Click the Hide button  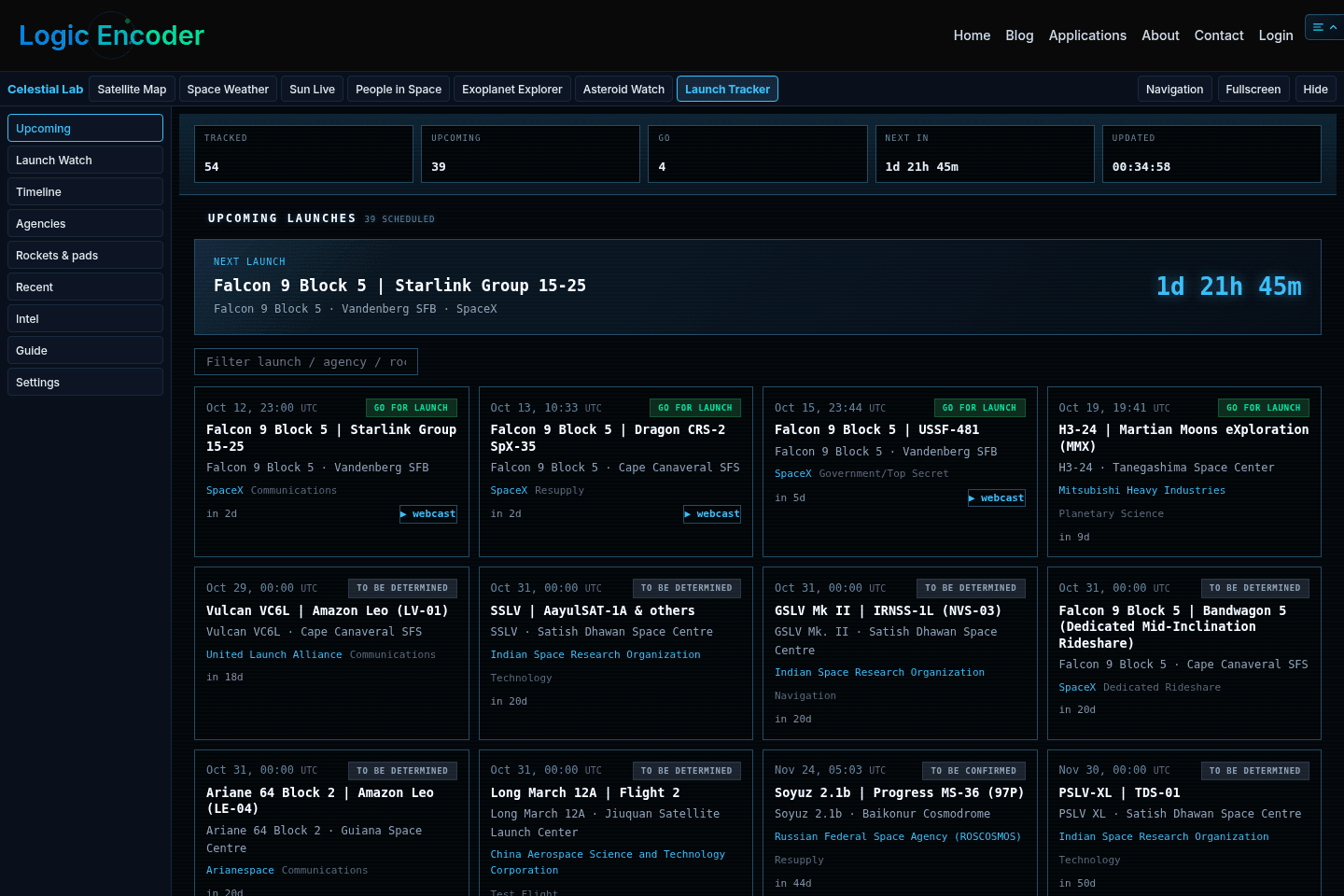(1315, 89)
